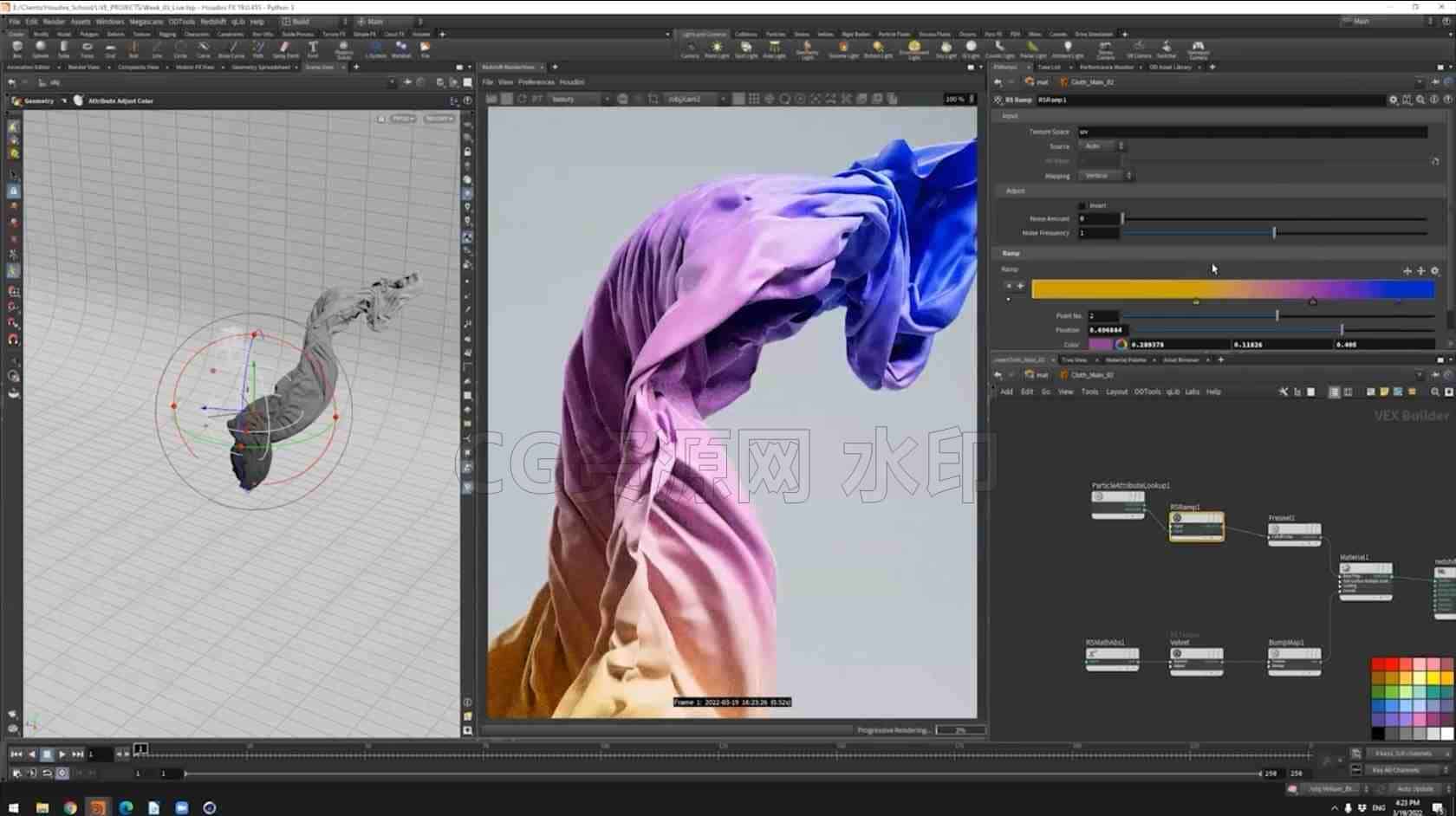Open the Render menu in menu bar
1456x816 pixels.
54,22
